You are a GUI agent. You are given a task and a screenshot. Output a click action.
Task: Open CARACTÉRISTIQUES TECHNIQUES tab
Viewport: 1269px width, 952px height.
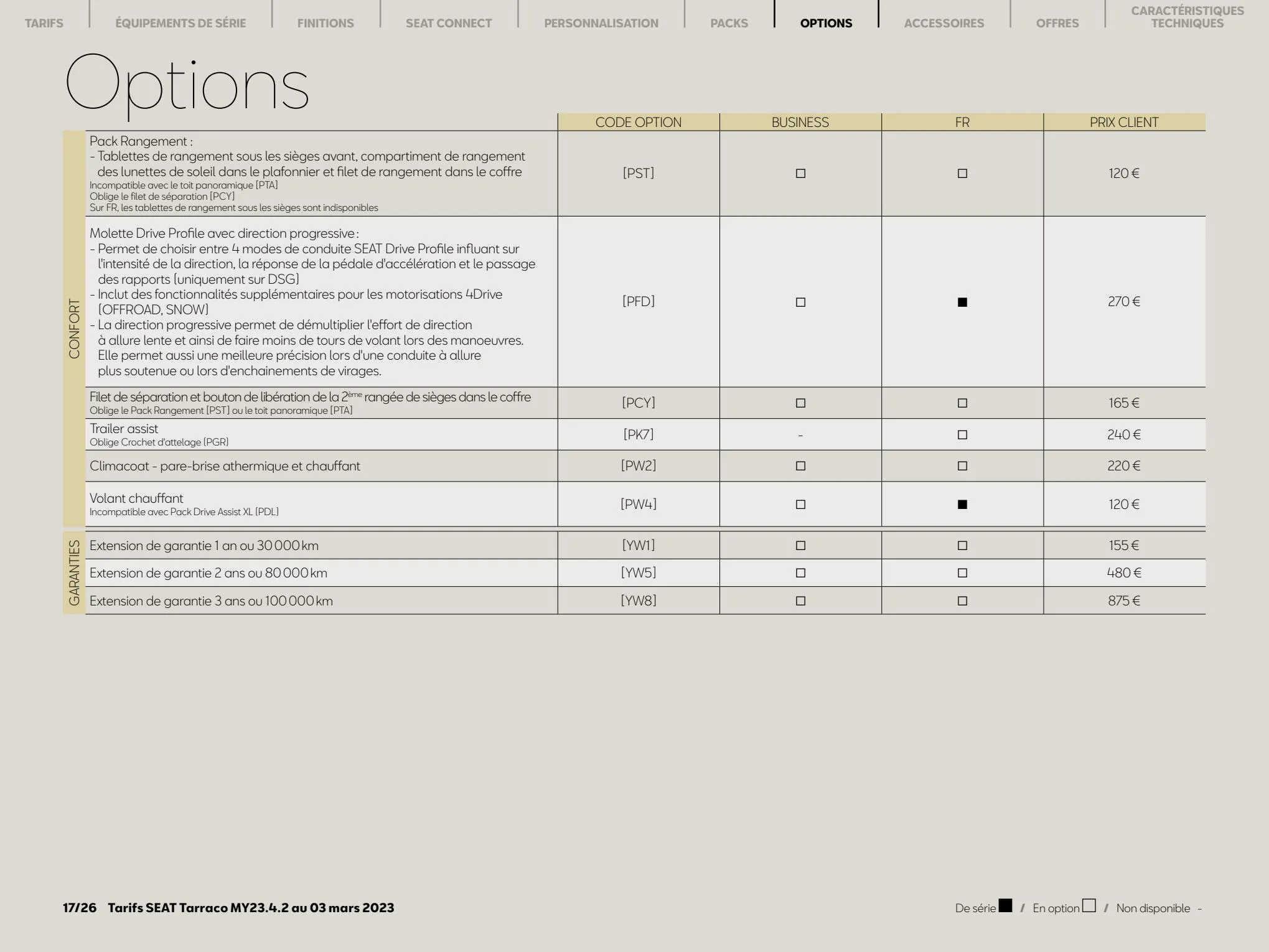(x=1187, y=17)
